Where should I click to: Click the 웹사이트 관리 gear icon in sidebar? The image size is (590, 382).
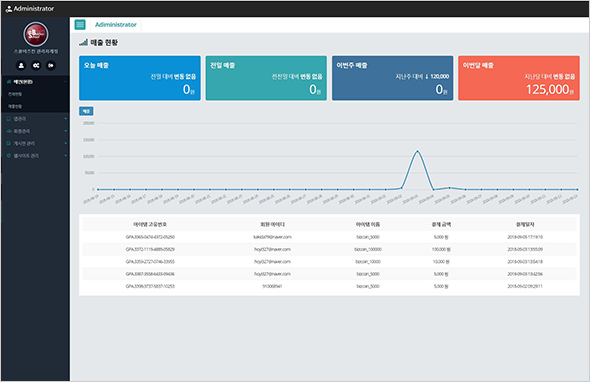click(9, 156)
